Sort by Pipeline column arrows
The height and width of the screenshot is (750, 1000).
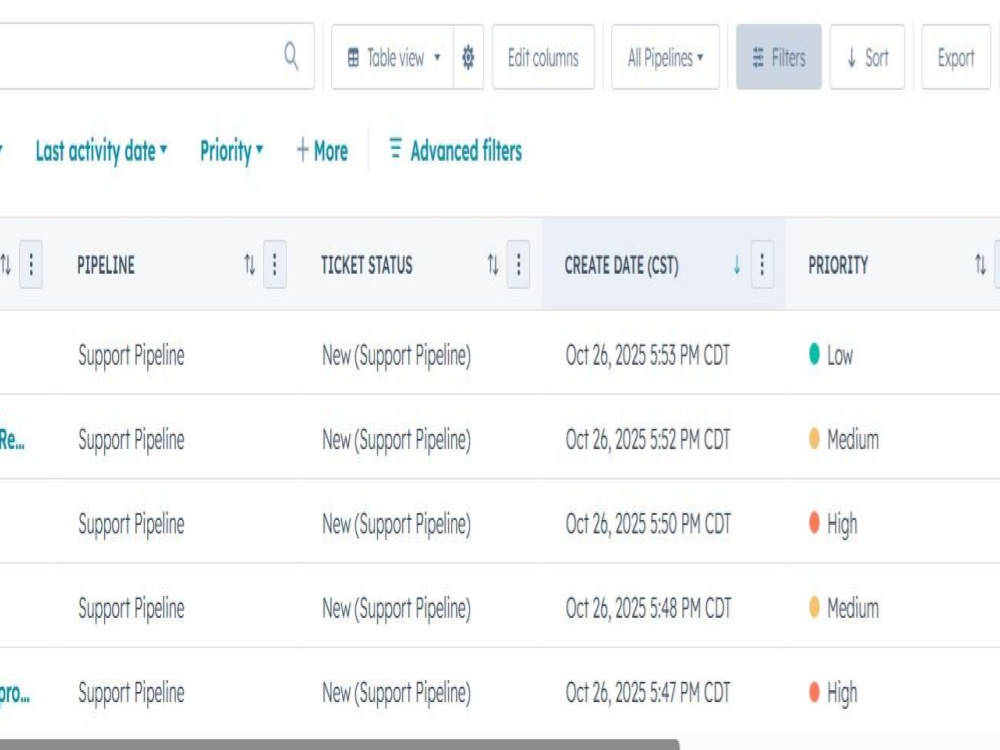[249, 264]
